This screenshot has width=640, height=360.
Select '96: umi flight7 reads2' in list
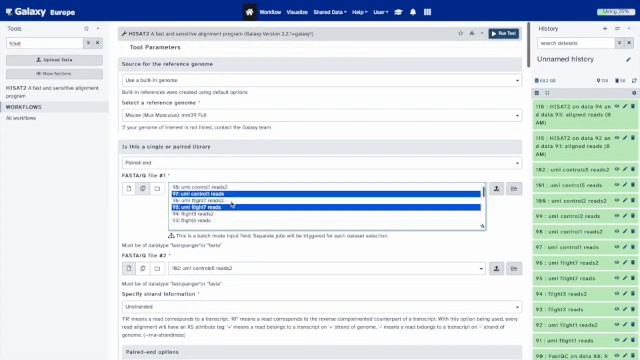326,200
